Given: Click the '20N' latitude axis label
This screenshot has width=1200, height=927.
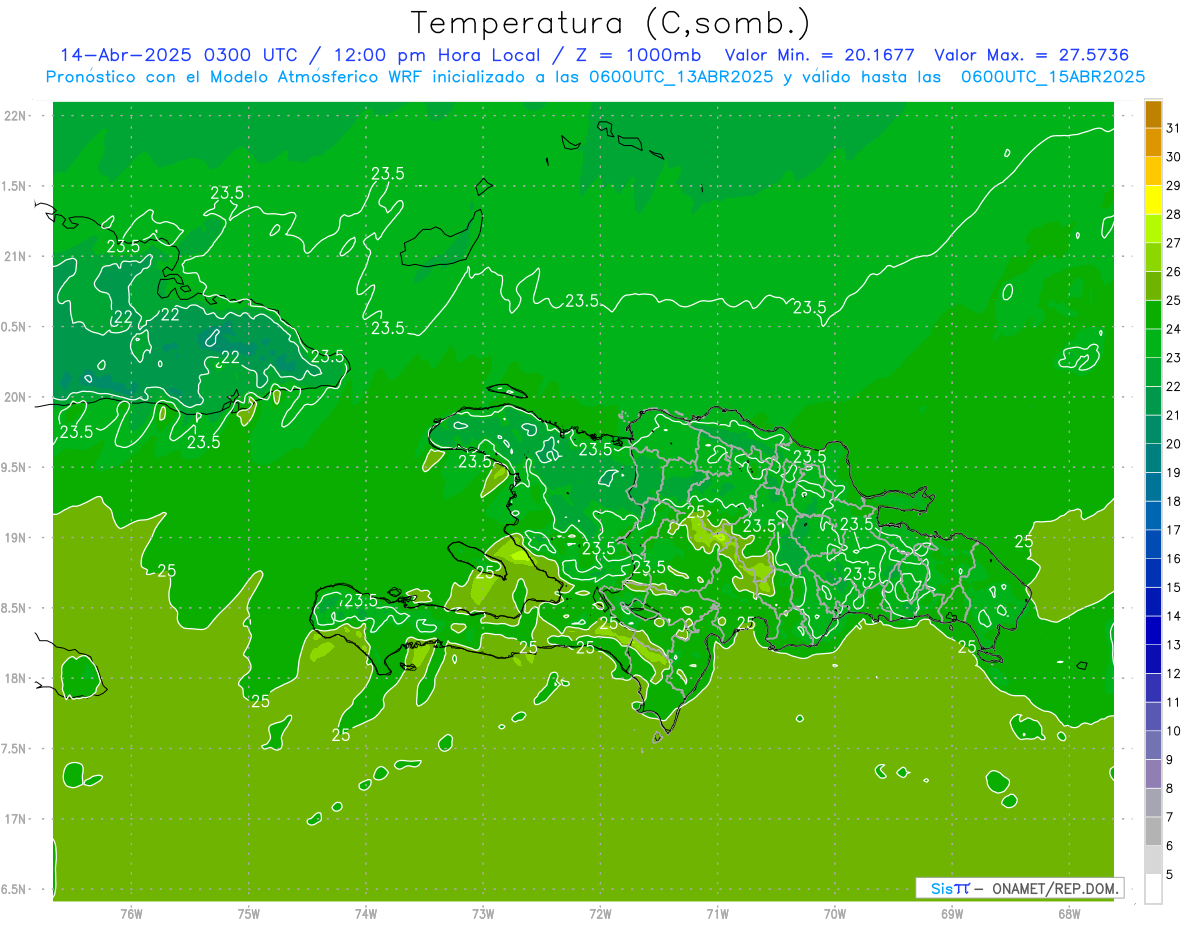Looking at the screenshot, I should pyautogui.click(x=17, y=397).
